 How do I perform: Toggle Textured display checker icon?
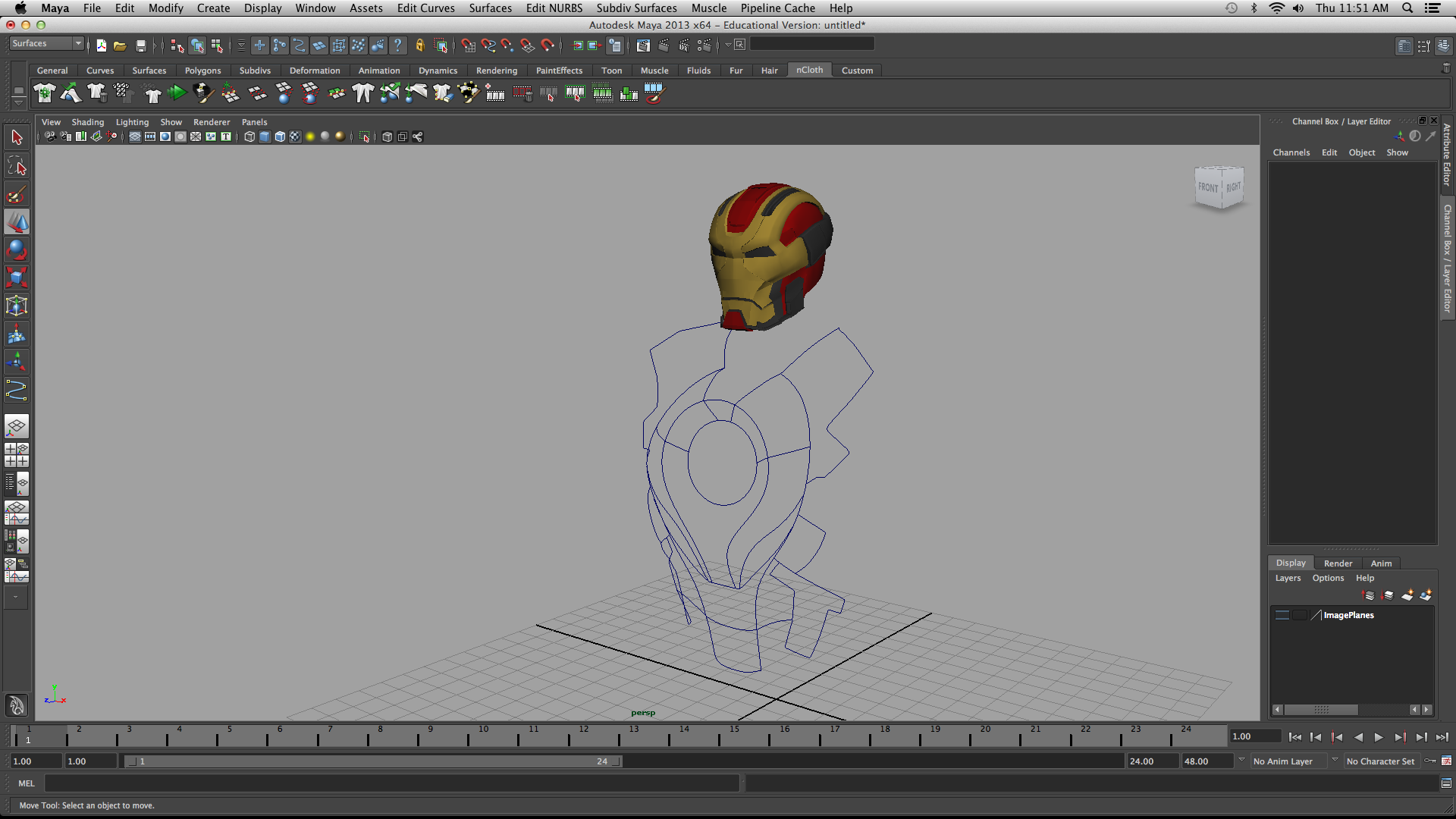click(295, 136)
